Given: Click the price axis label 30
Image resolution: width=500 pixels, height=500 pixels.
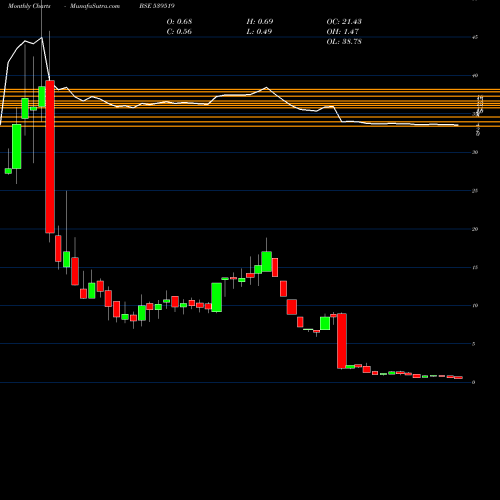Looking at the screenshot, I should [475, 152].
